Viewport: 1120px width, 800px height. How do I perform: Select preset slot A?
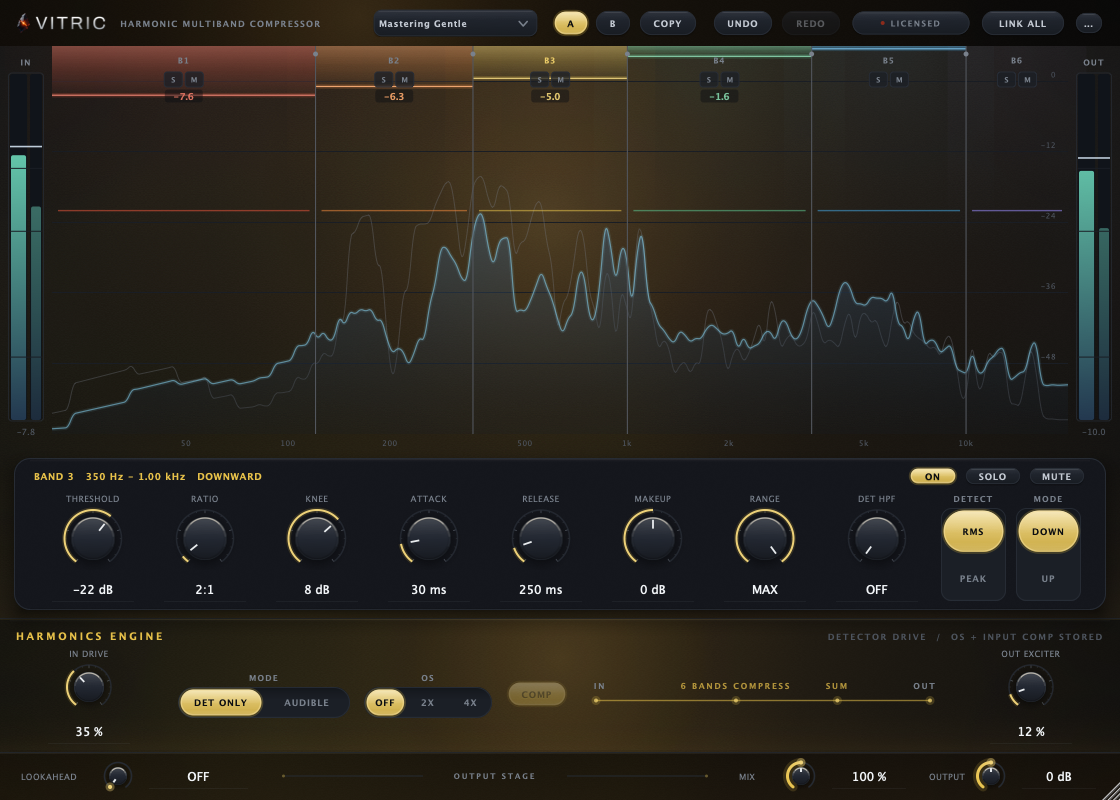click(571, 24)
